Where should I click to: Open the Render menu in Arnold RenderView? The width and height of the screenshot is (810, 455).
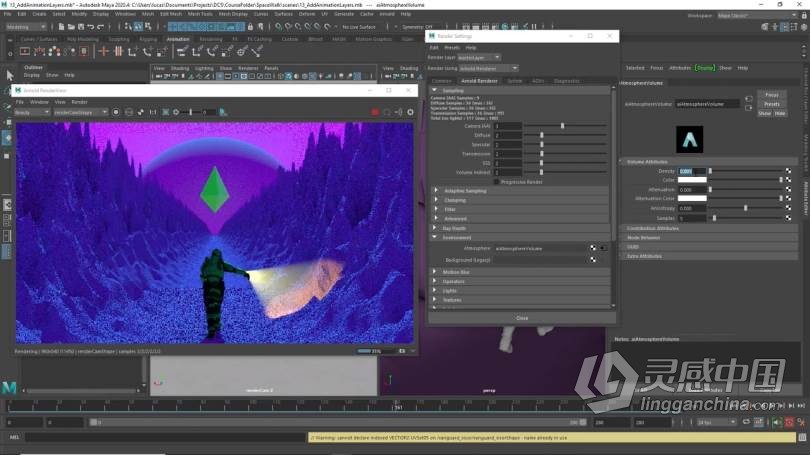[x=79, y=102]
